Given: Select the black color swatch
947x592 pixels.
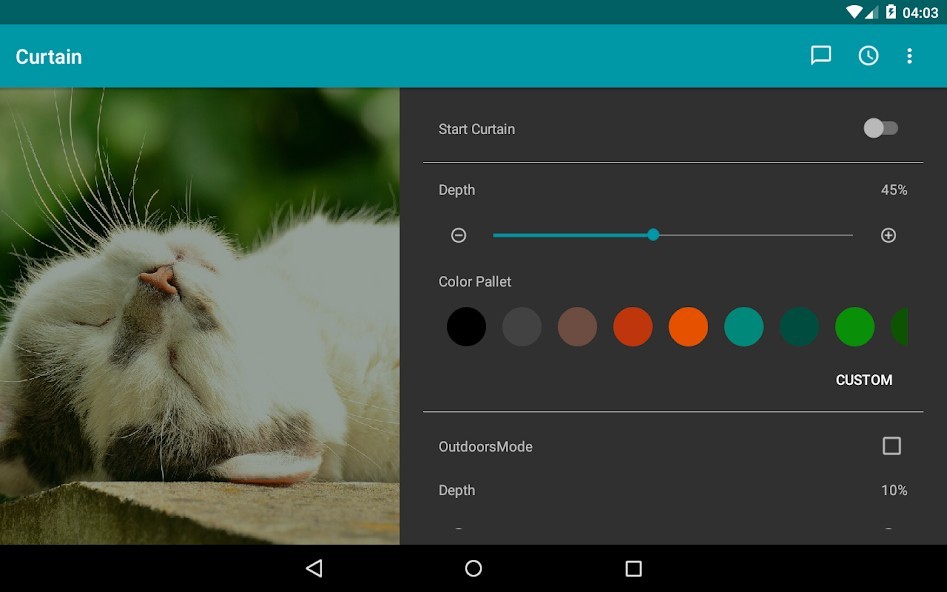Looking at the screenshot, I should click(466, 327).
